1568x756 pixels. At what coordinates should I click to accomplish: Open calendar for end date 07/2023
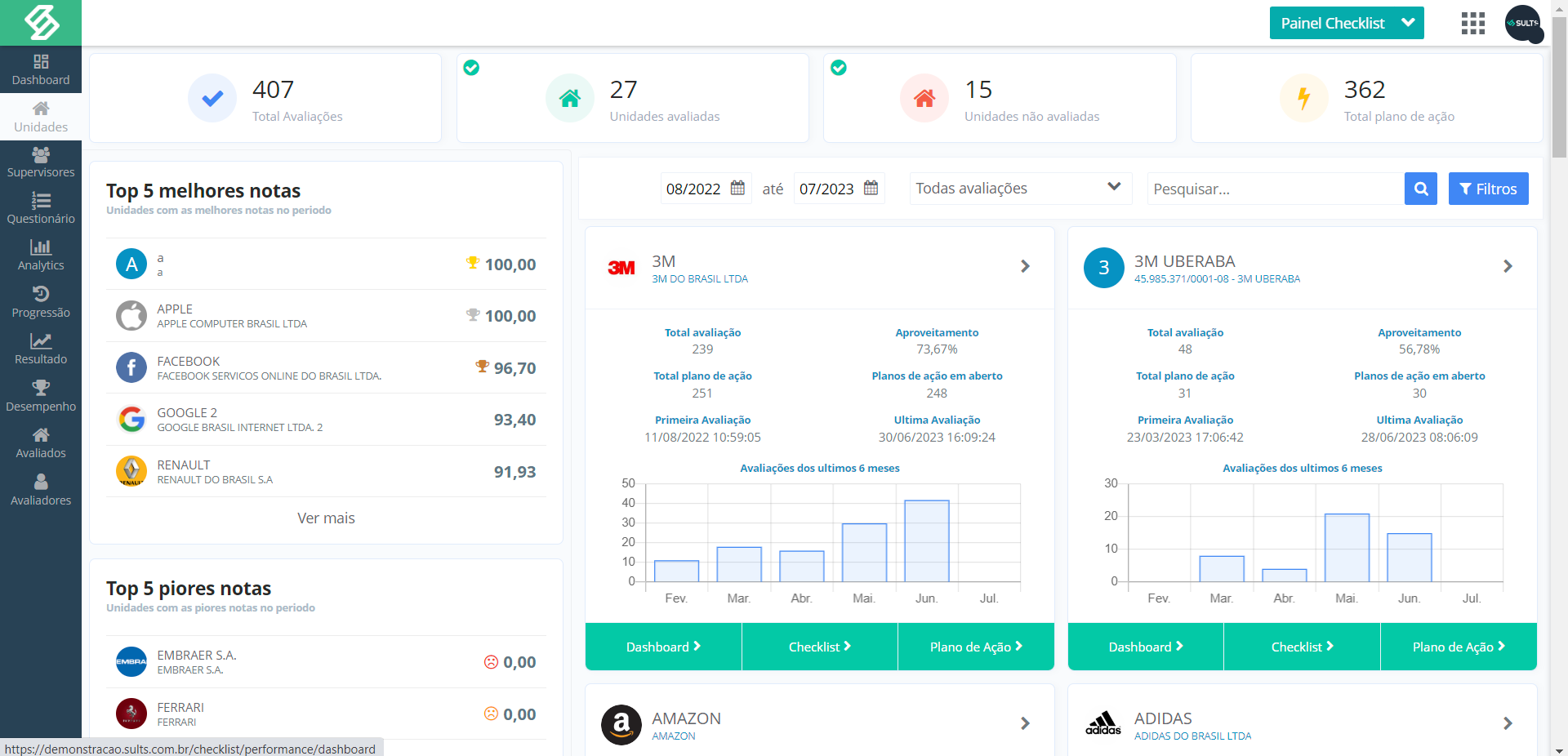click(871, 188)
